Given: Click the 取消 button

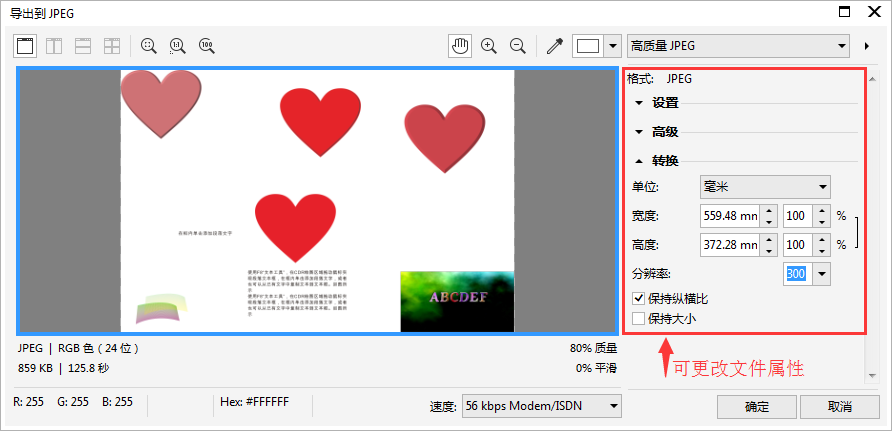Looking at the screenshot, I should coord(839,407).
